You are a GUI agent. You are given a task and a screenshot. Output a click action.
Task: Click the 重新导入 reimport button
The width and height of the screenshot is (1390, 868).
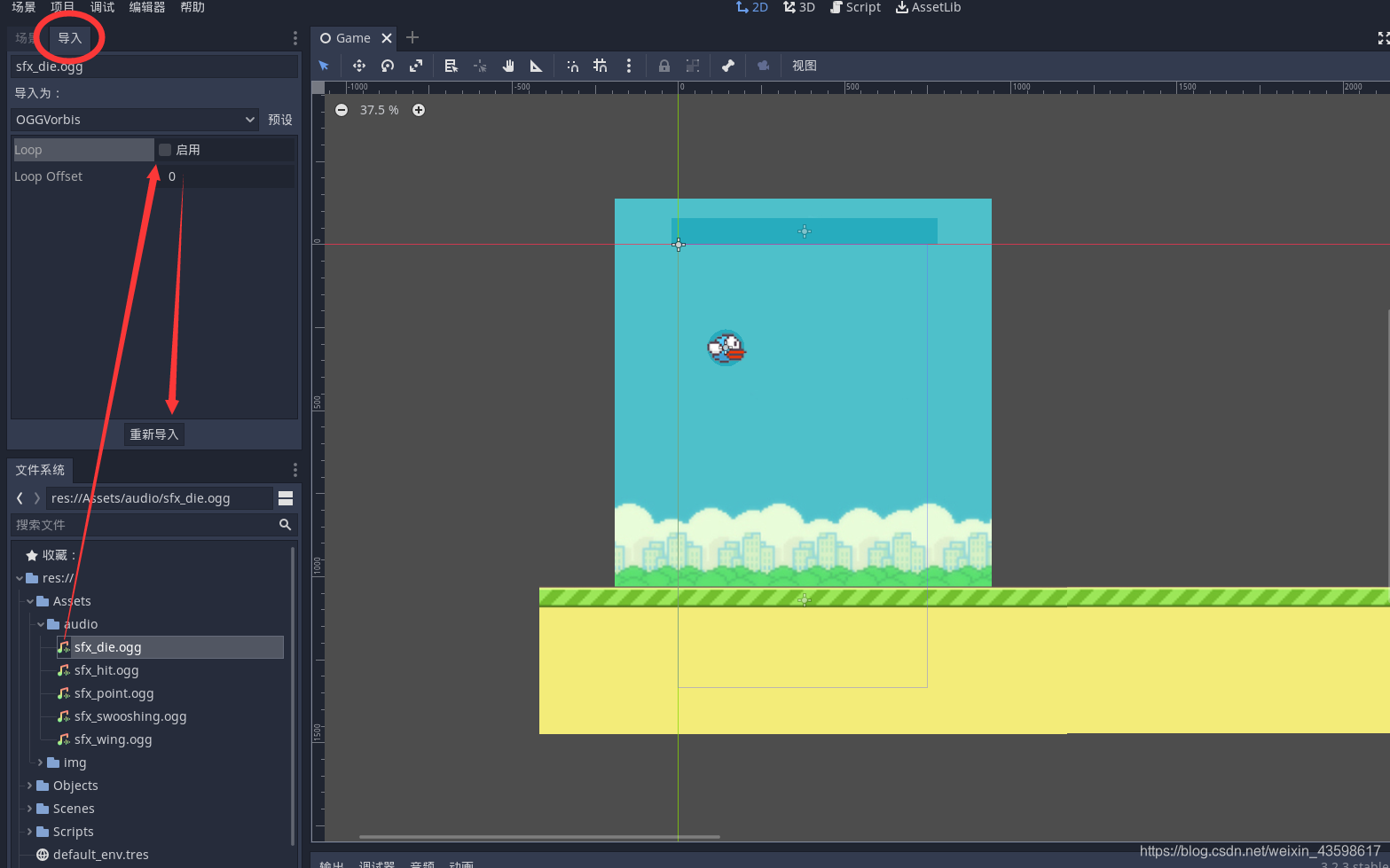(x=154, y=434)
